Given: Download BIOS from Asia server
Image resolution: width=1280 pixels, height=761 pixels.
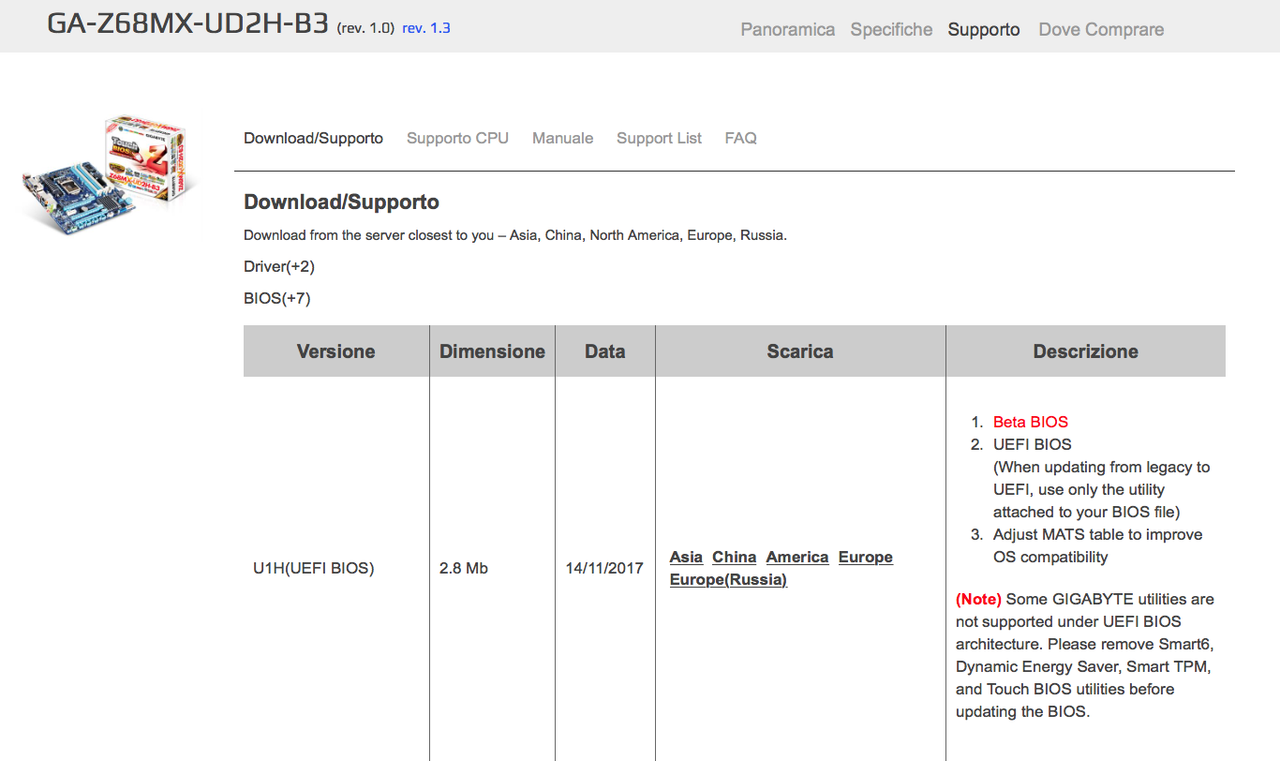Looking at the screenshot, I should (686, 557).
